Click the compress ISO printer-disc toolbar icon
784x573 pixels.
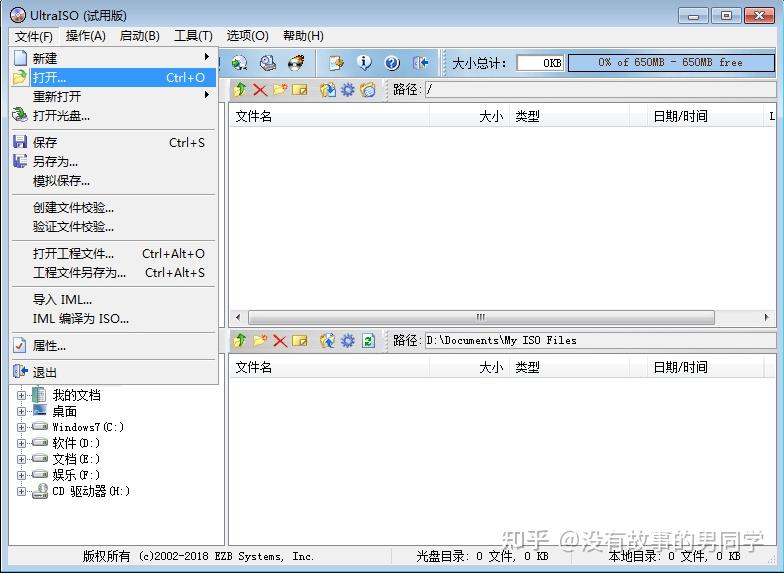(268, 62)
